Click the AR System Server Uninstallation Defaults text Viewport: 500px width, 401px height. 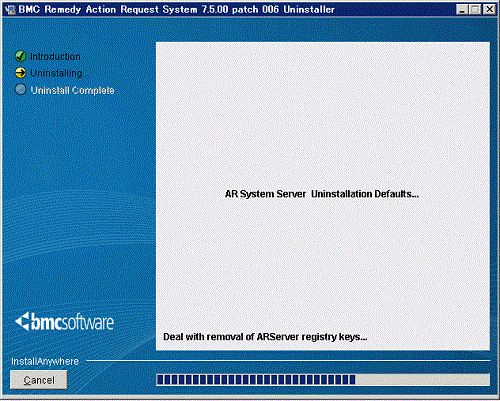click(x=322, y=194)
